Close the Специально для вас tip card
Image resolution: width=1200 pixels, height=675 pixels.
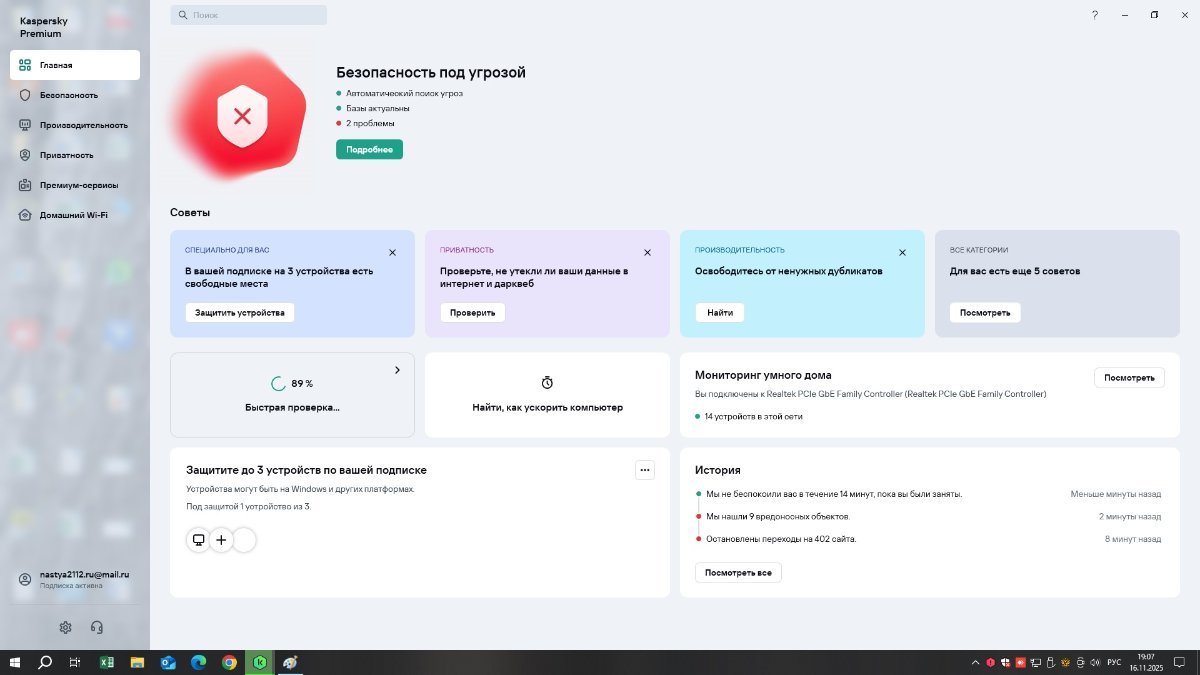click(392, 253)
